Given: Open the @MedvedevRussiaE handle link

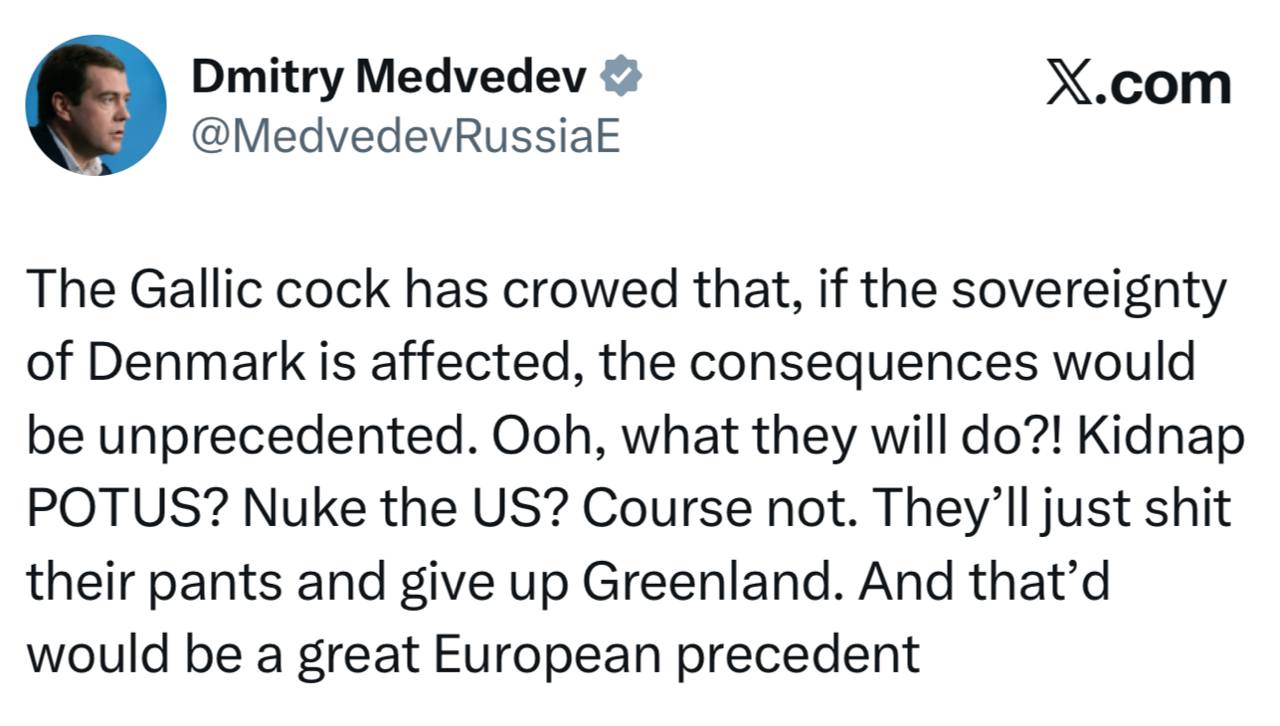Looking at the screenshot, I should click(405, 137).
